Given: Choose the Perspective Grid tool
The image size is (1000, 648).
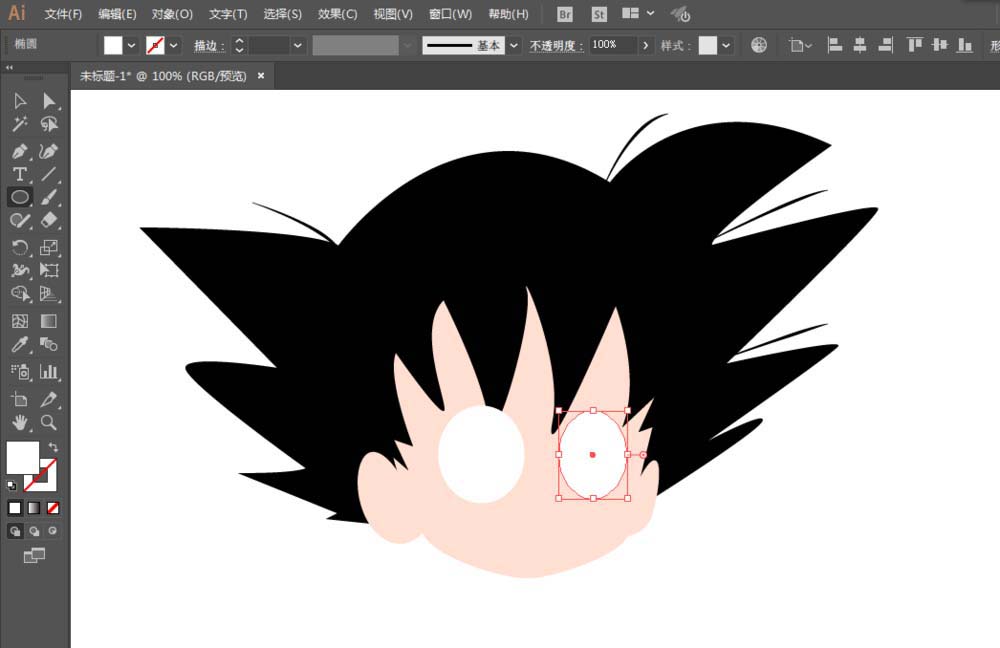Looking at the screenshot, I should tap(48, 293).
